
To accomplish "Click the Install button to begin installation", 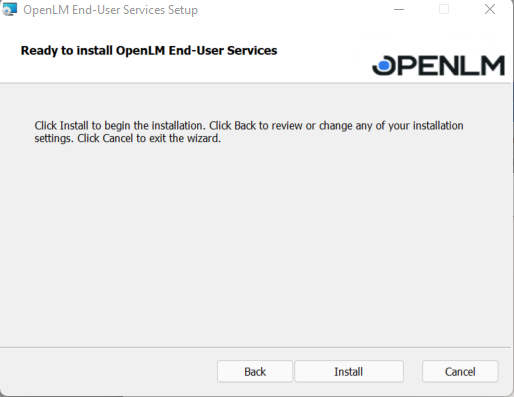I will pyautogui.click(x=349, y=371).
